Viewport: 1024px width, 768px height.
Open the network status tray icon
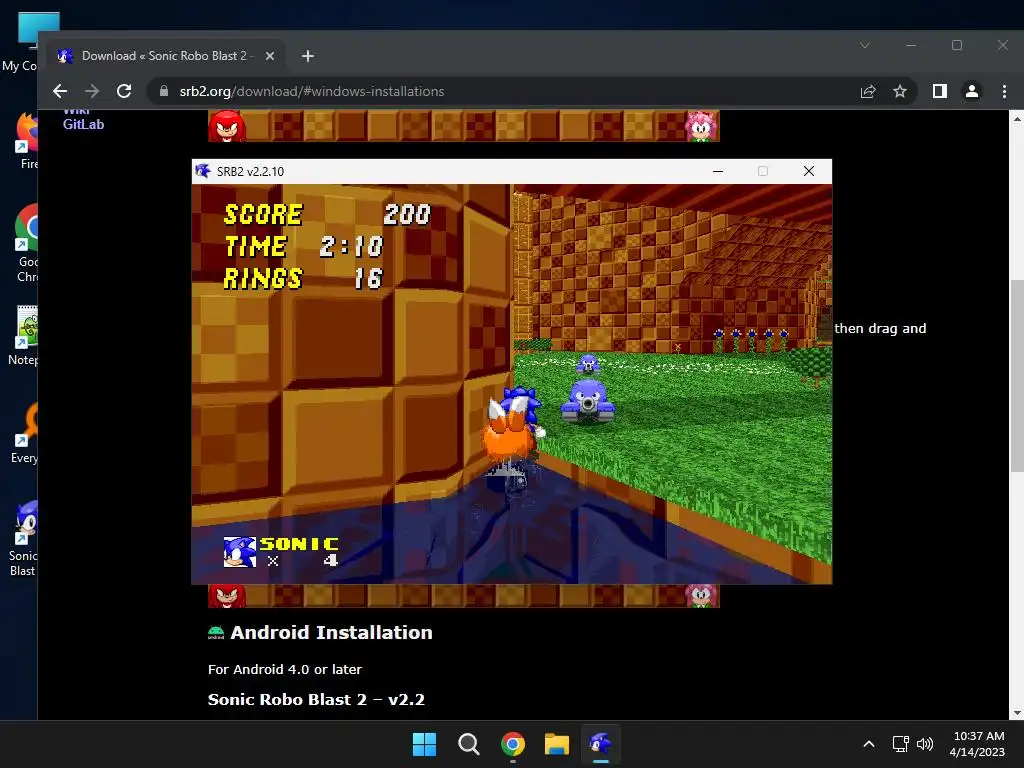[x=901, y=744]
